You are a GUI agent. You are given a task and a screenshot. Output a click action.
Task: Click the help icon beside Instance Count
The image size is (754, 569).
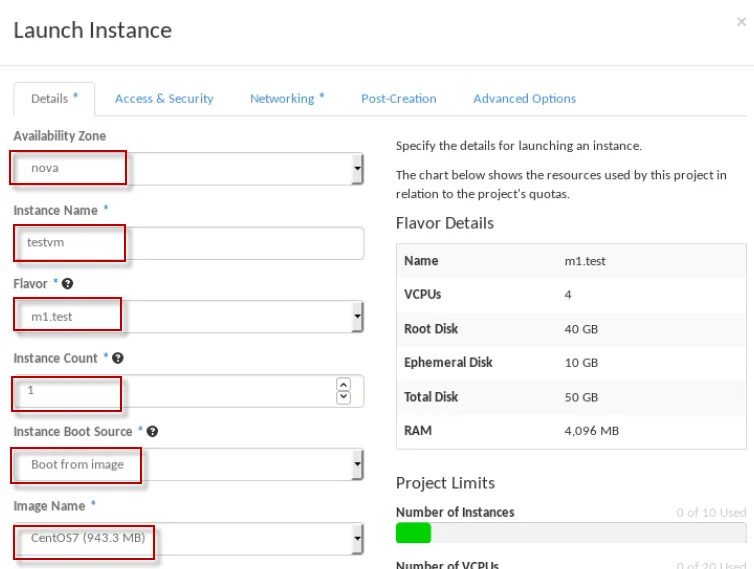pyautogui.click(x=118, y=358)
